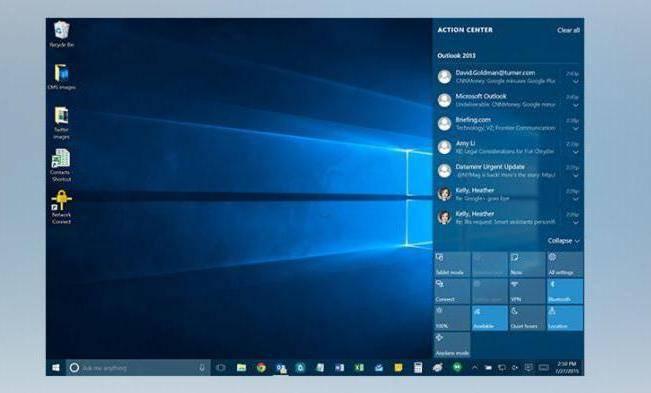Viewport: 651px width, 393px height.
Task: Open the taskbar clock and date
Action: tap(567, 368)
